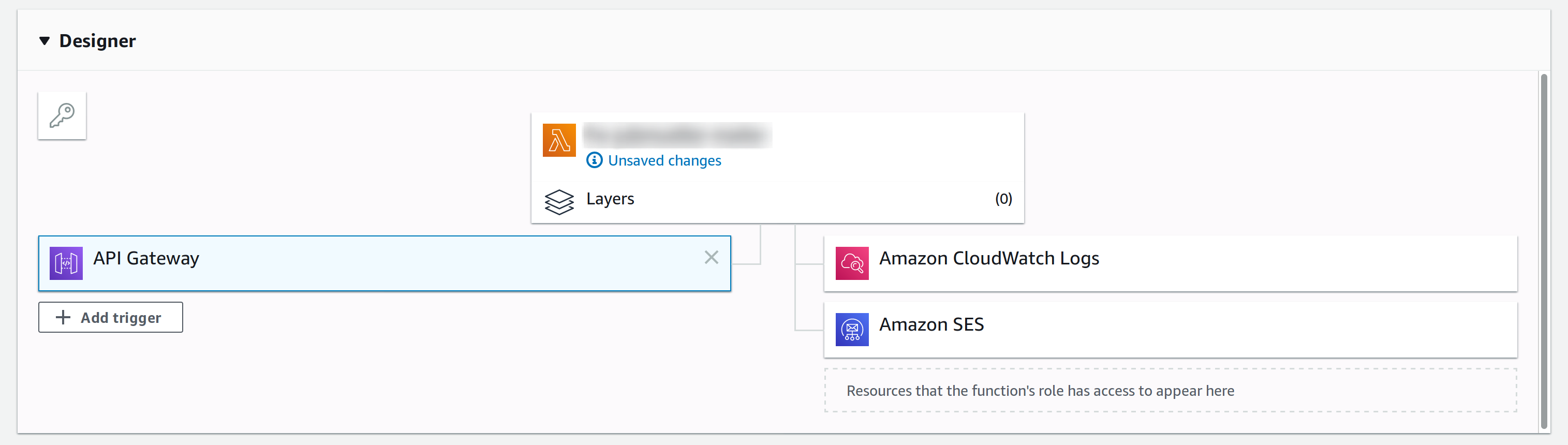Click the Add trigger button
The image size is (1568, 445).
[x=111, y=317]
